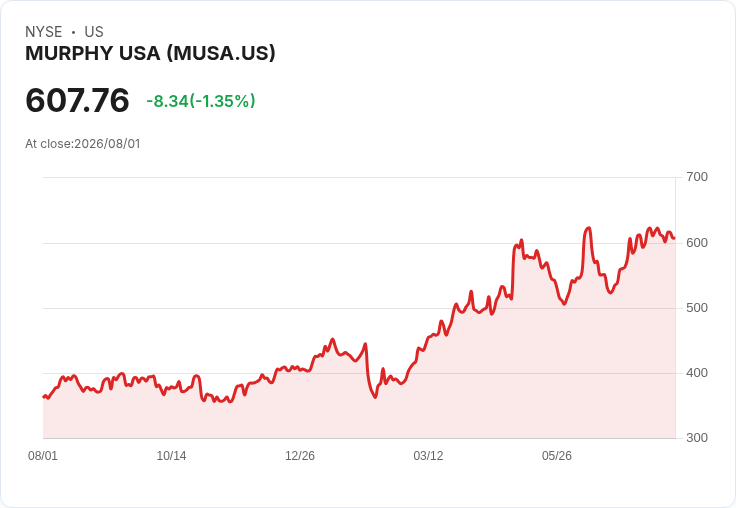This screenshot has height=508, width=736.
Task: Click the 400 y-axis price label
Action: pyautogui.click(x=697, y=373)
